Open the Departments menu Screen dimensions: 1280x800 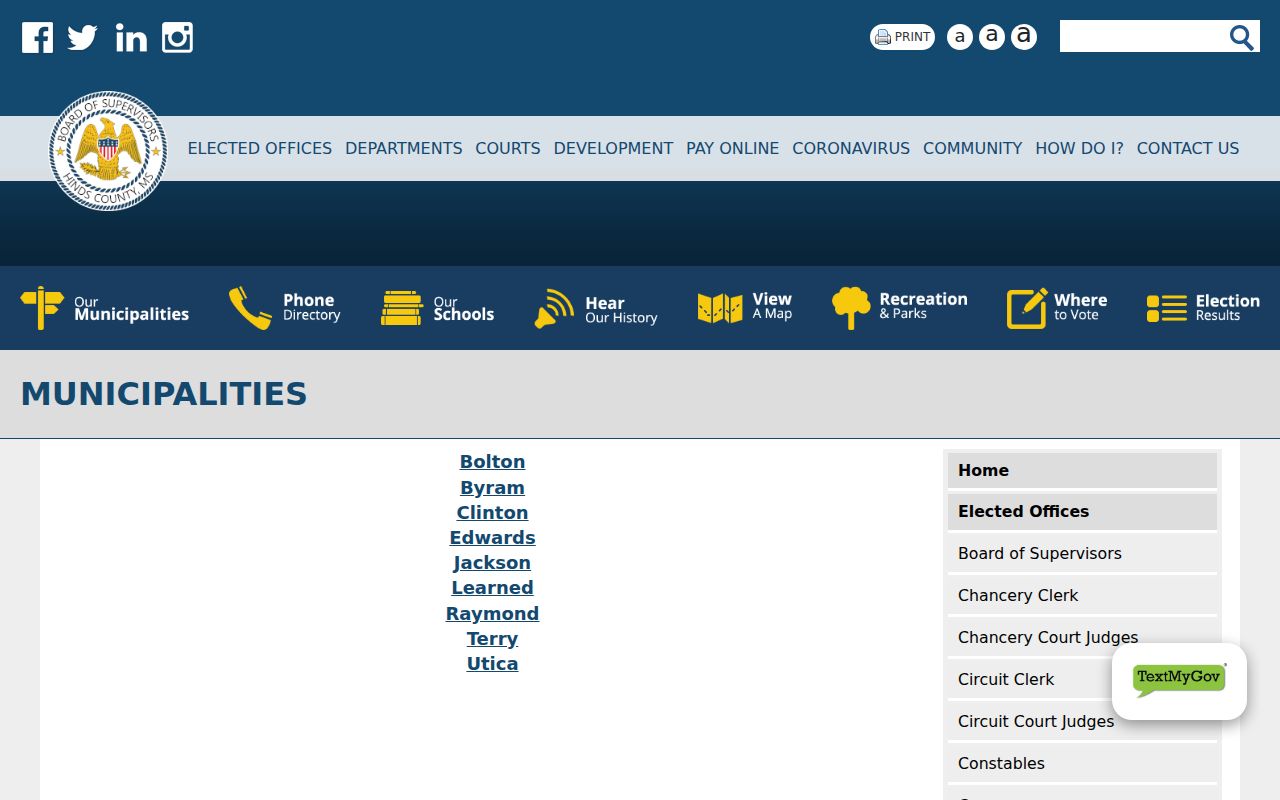click(x=404, y=148)
